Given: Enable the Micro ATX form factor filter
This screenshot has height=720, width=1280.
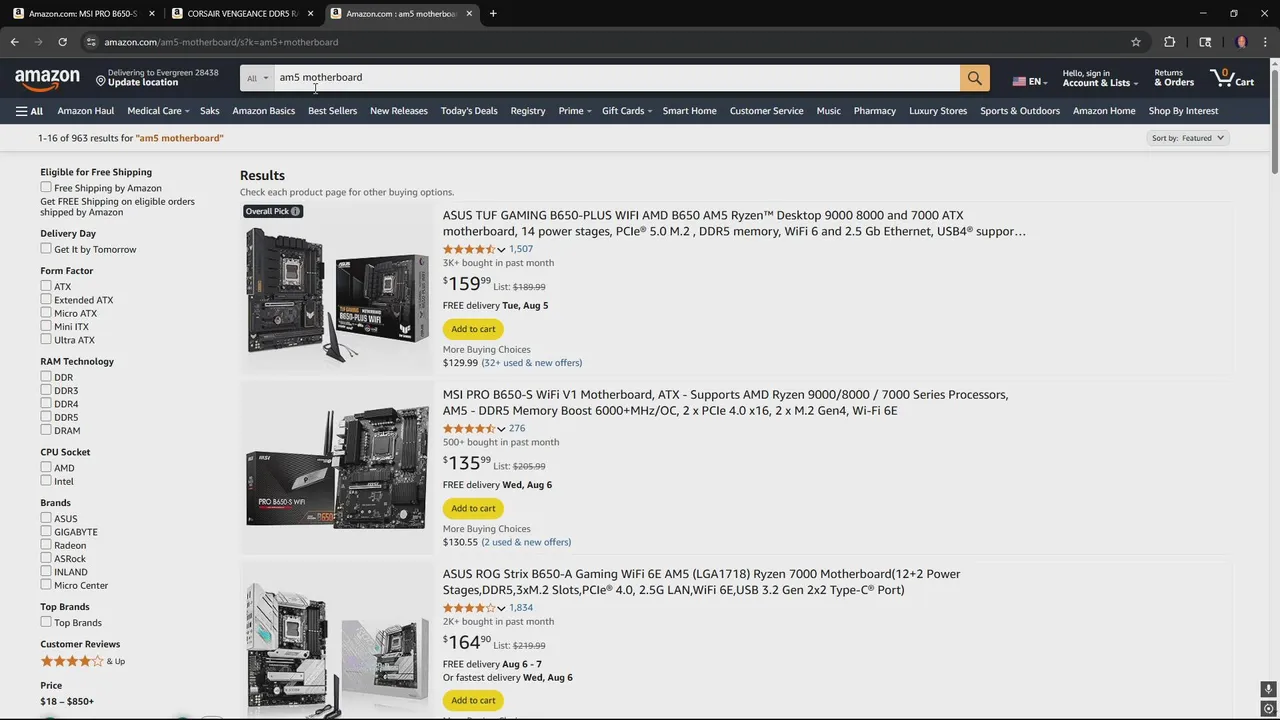Looking at the screenshot, I should [46, 312].
